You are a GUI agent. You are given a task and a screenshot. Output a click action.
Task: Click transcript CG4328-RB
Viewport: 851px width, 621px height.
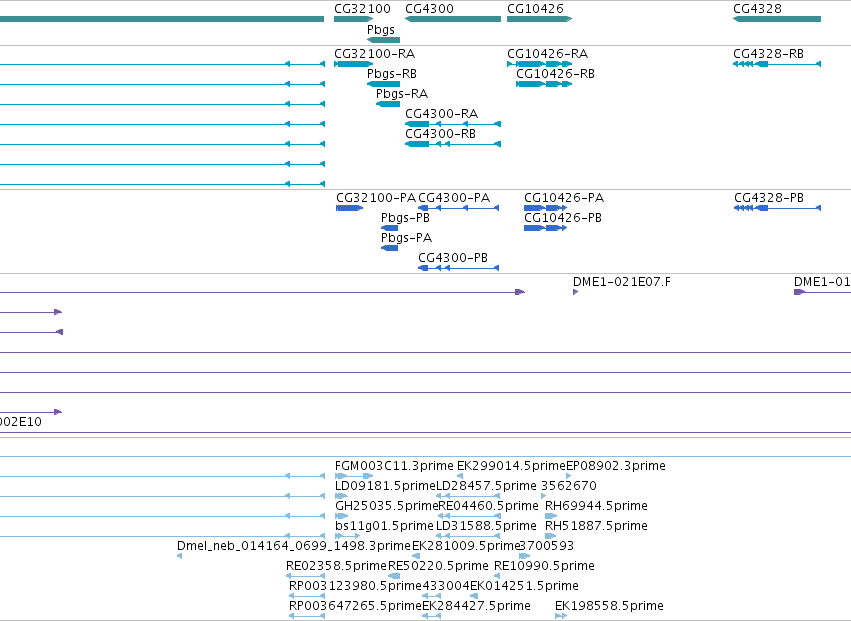coord(769,54)
